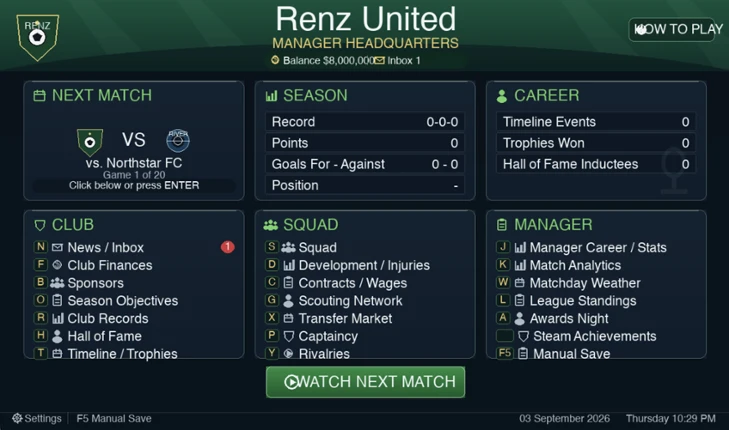
Task: Click the Balance coin icon
Action: pyautogui.click(x=275, y=60)
